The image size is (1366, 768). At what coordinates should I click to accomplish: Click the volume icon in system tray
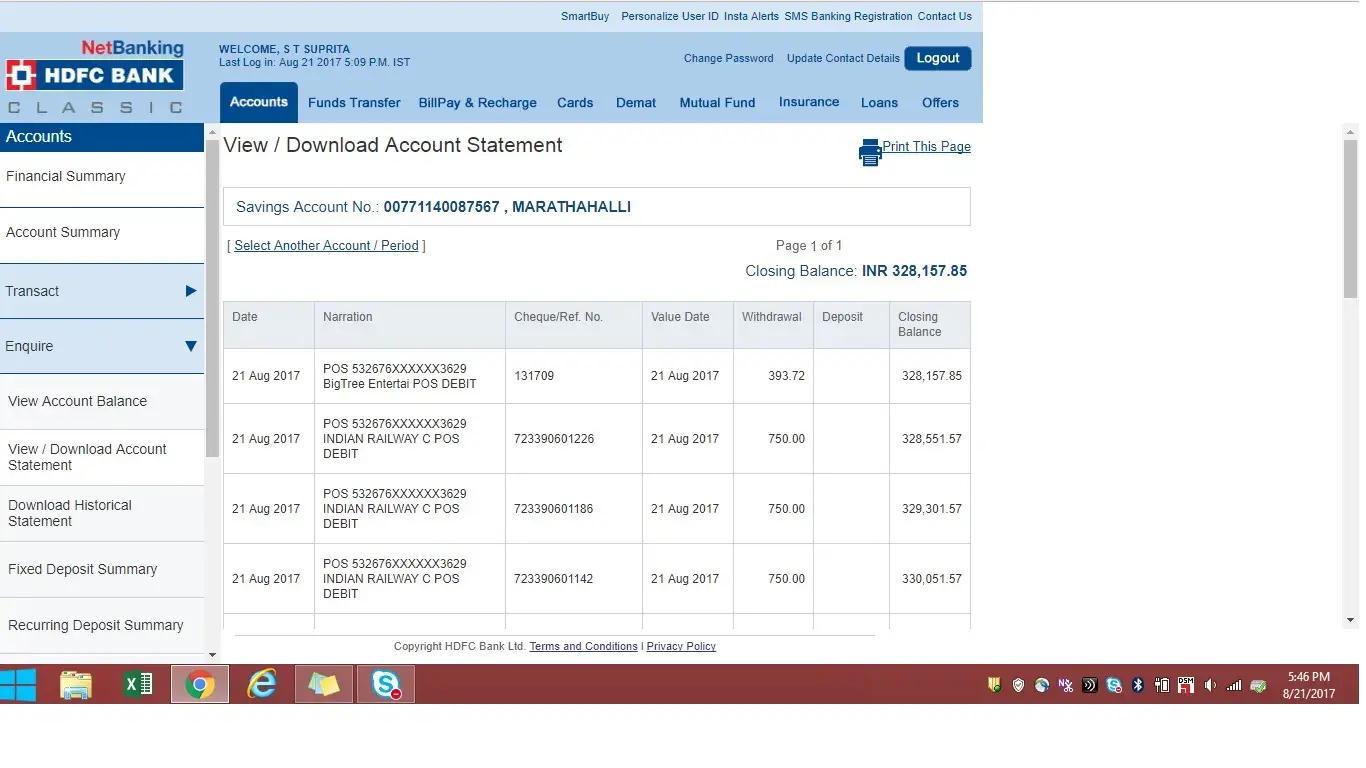[x=1210, y=685]
